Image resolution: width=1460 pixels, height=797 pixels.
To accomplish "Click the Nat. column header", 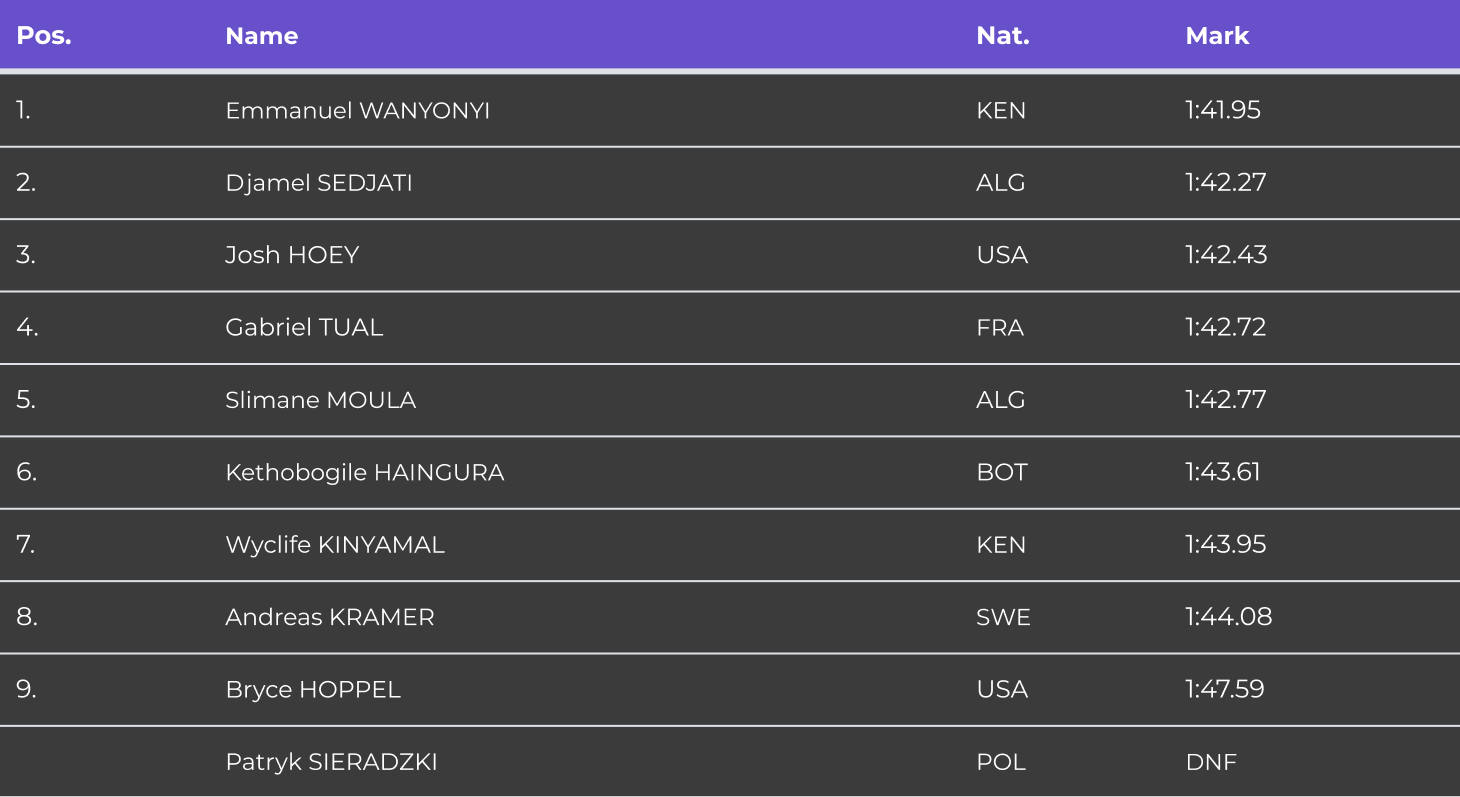I will [x=1003, y=36].
